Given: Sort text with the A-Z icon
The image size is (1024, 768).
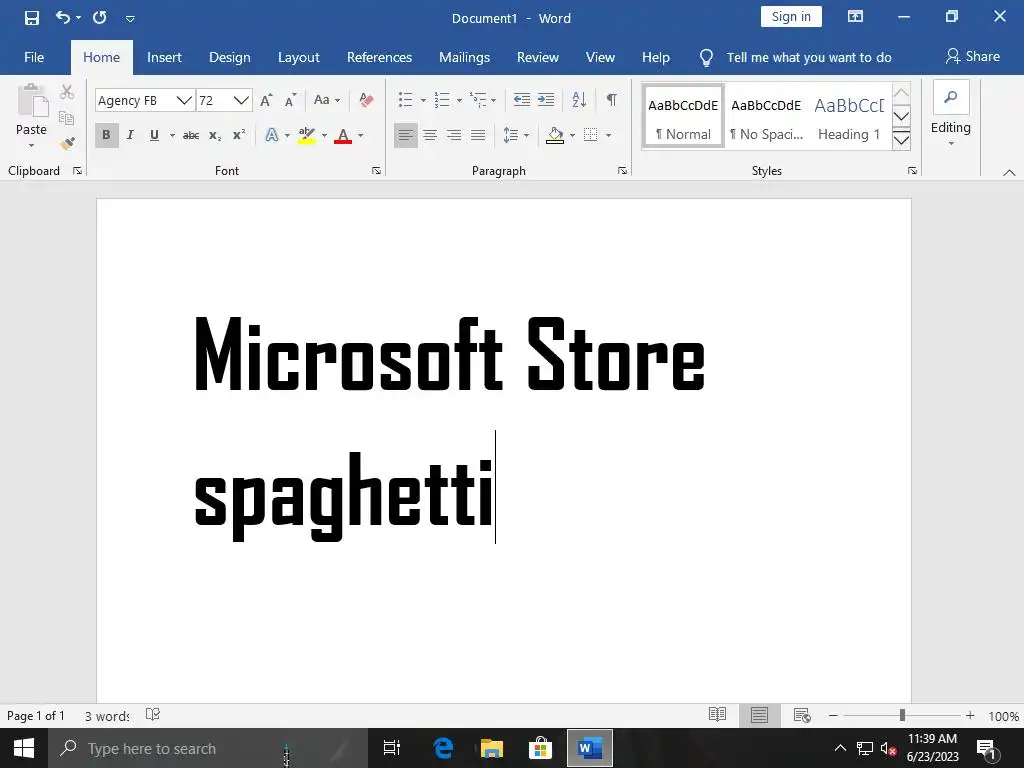Looking at the screenshot, I should (x=579, y=100).
